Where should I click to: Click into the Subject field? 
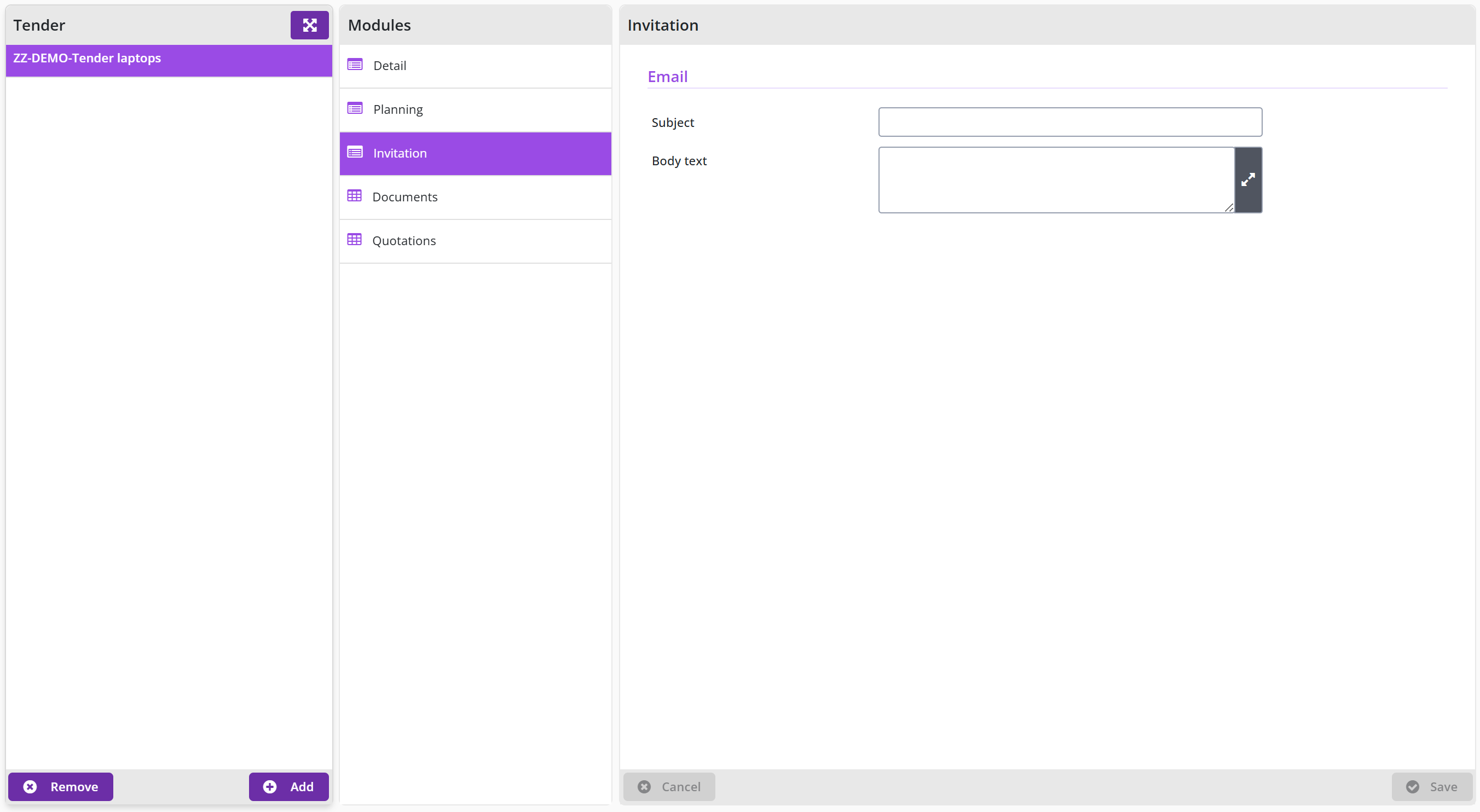[1070, 121]
